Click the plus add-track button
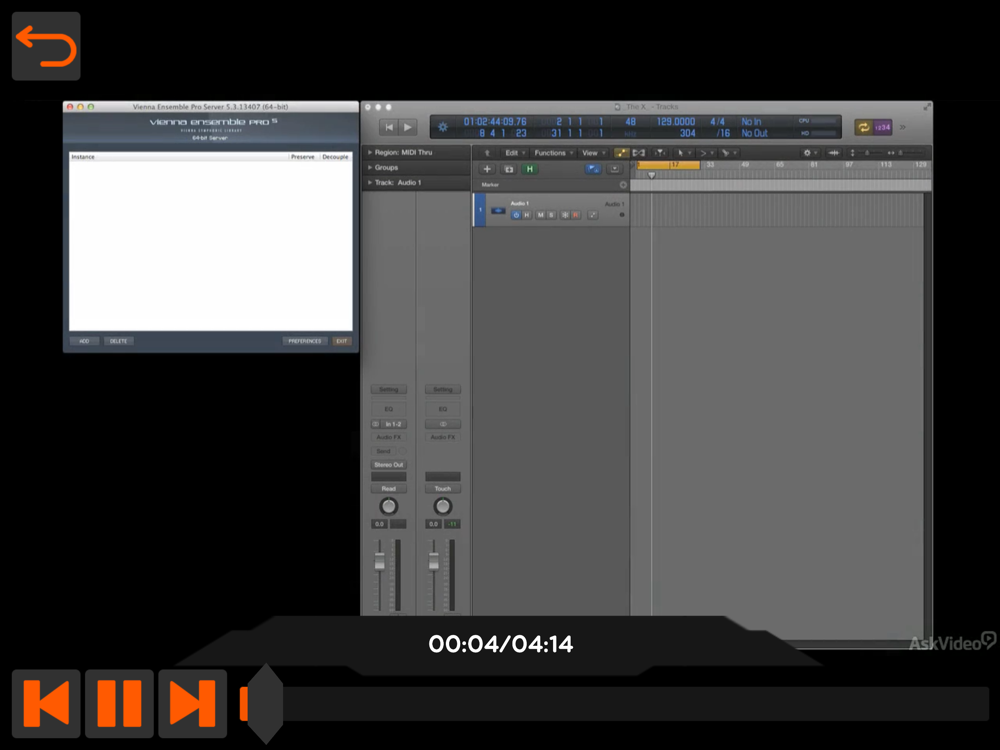This screenshot has width=1000, height=750. click(487, 169)
